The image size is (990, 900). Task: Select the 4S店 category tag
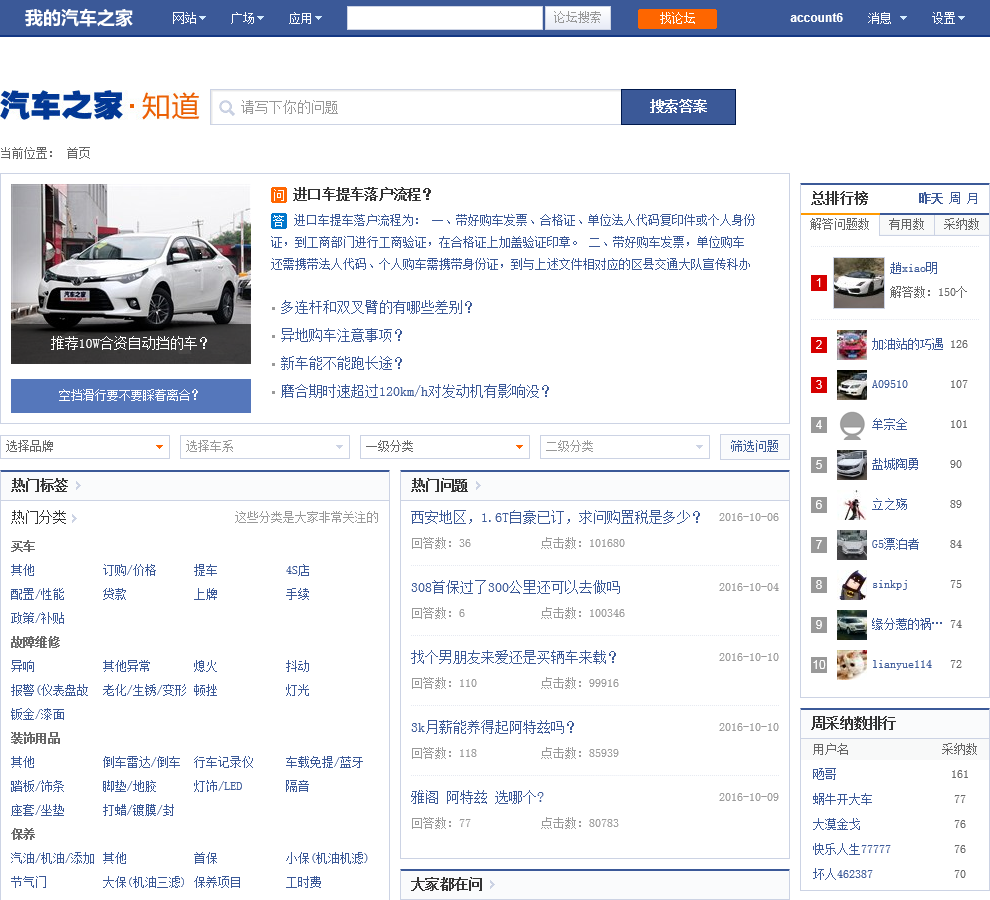tap(297, 570)
